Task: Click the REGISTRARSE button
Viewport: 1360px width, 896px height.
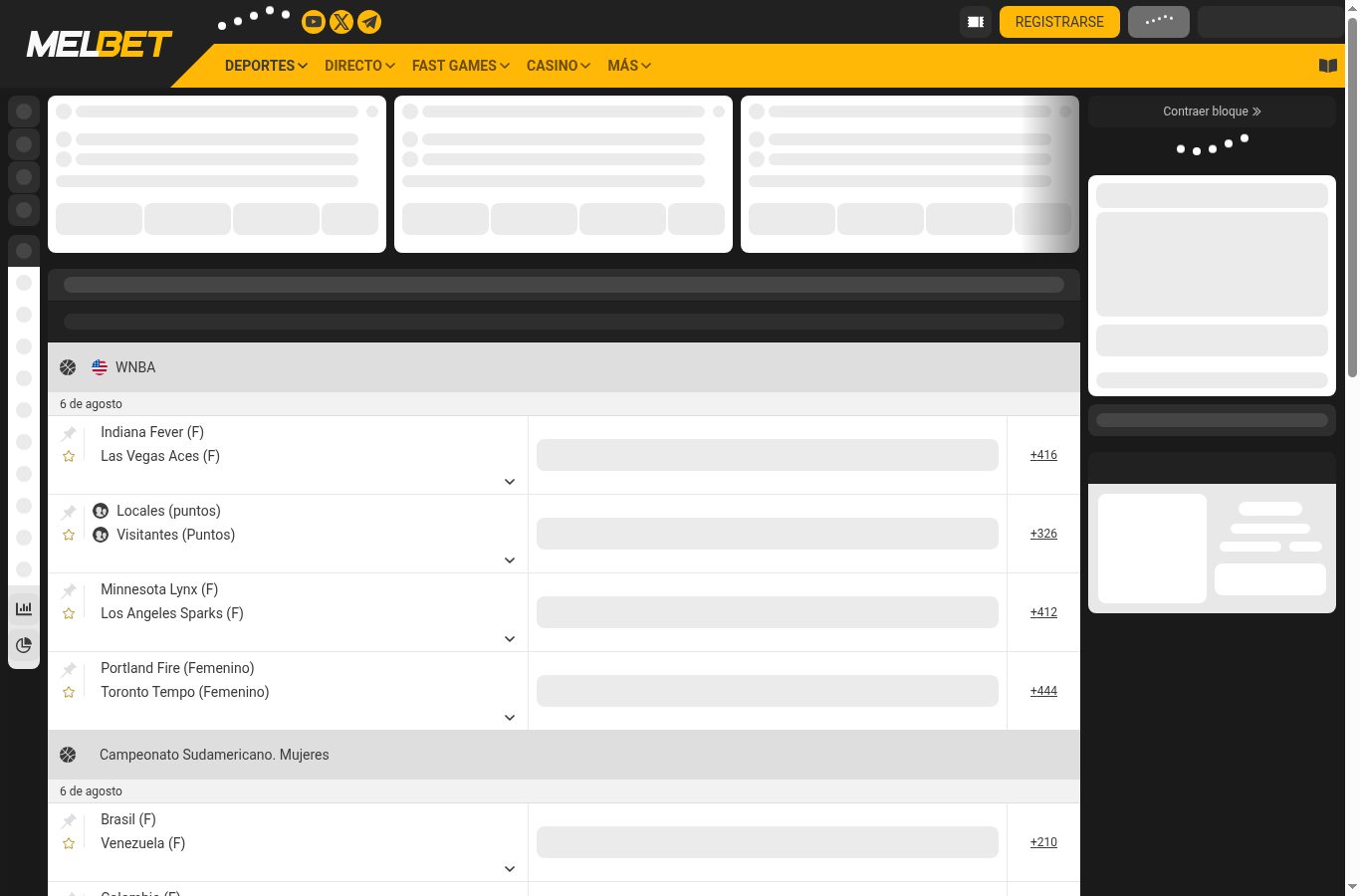Action: [1059, 22]
